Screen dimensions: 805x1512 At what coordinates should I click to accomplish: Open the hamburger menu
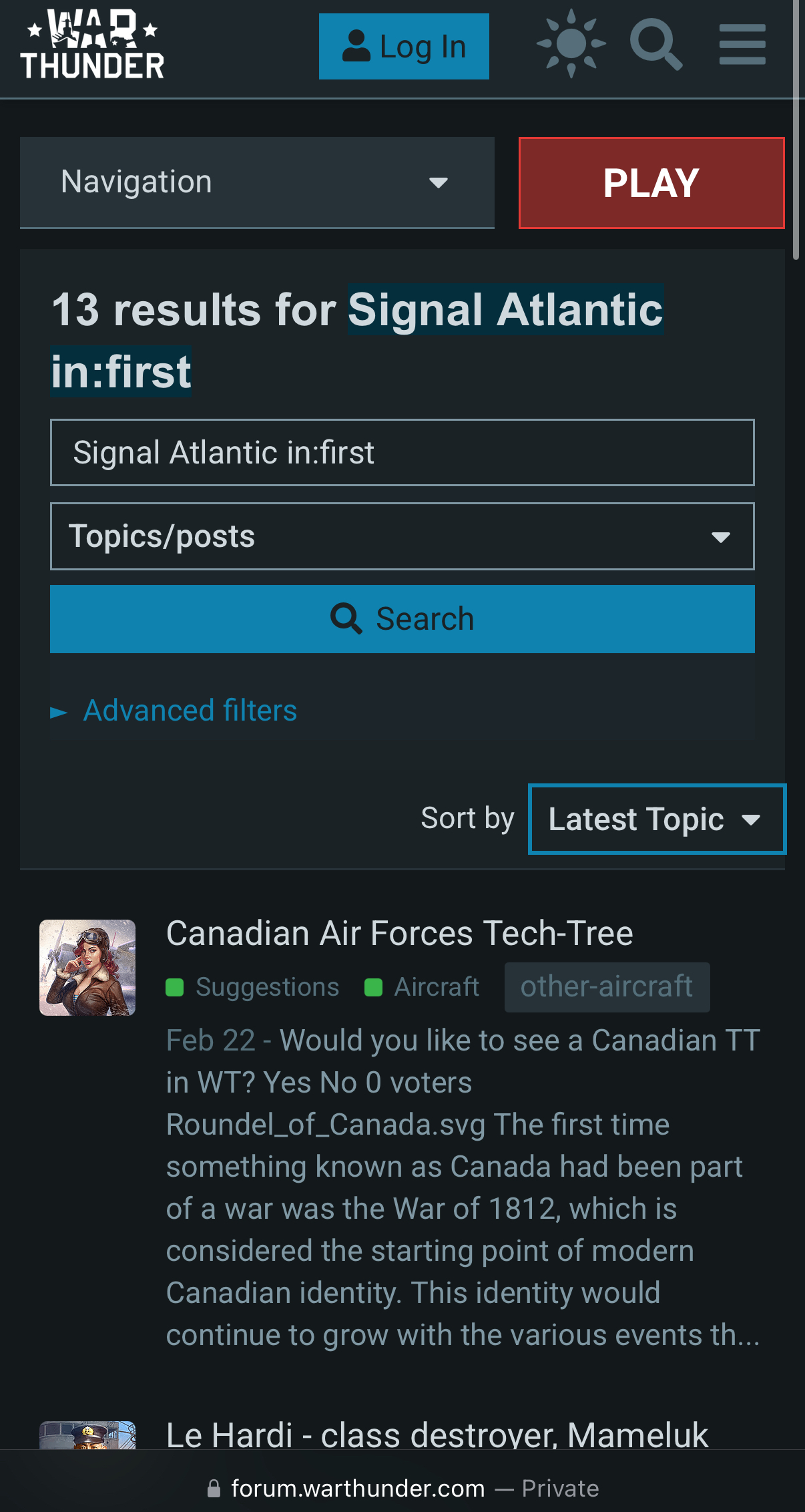[x=742, y=45]
